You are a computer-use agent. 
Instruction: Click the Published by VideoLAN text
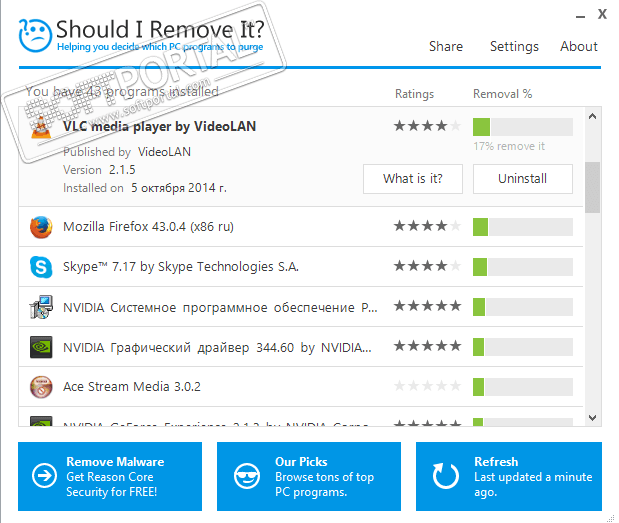pos(127,152)
